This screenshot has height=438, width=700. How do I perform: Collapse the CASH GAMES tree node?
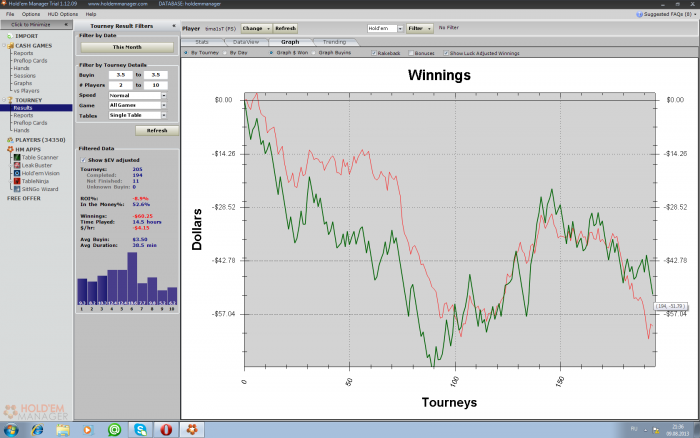[4, 46]
